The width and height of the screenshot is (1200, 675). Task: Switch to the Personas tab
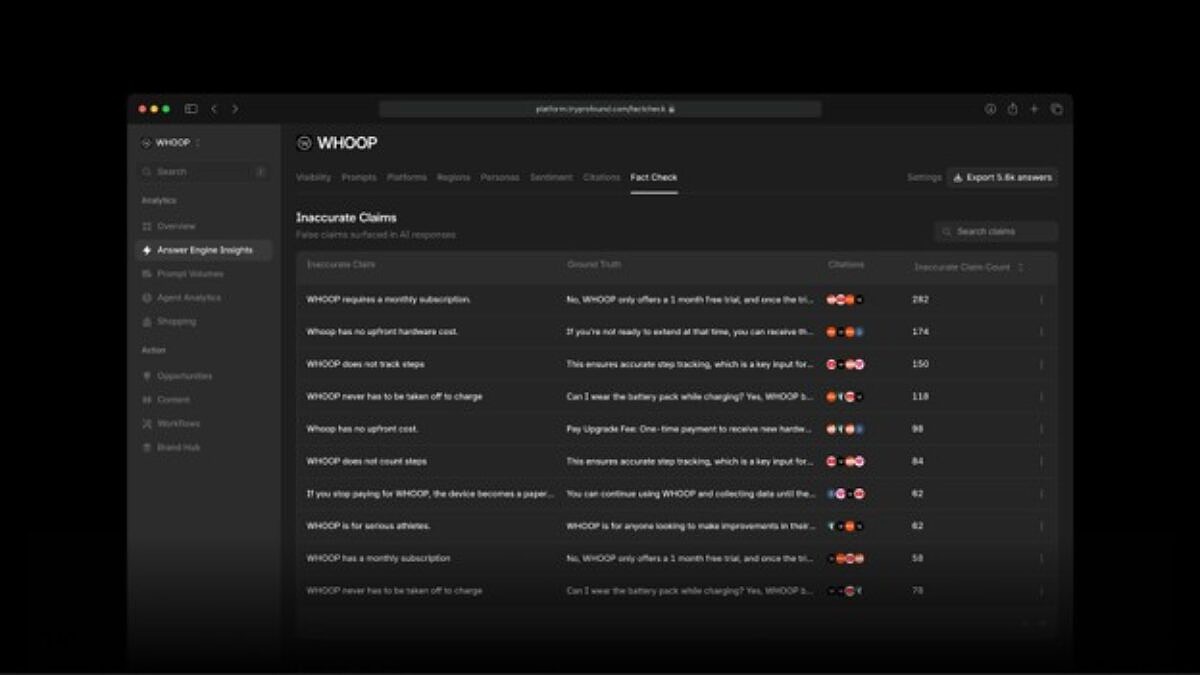[x=500, y=177]
